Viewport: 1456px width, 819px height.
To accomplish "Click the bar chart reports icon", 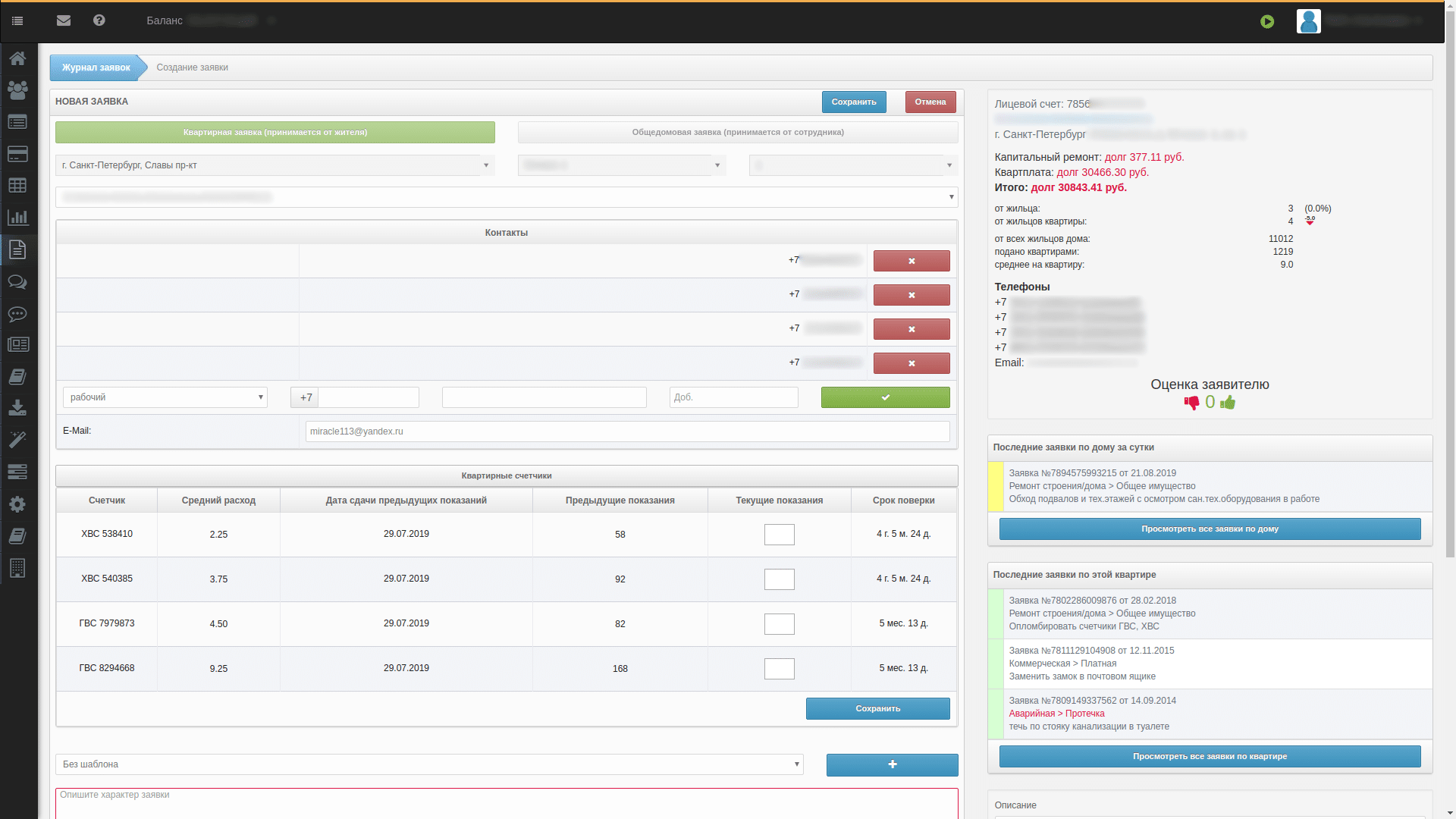I will (17, 218).
